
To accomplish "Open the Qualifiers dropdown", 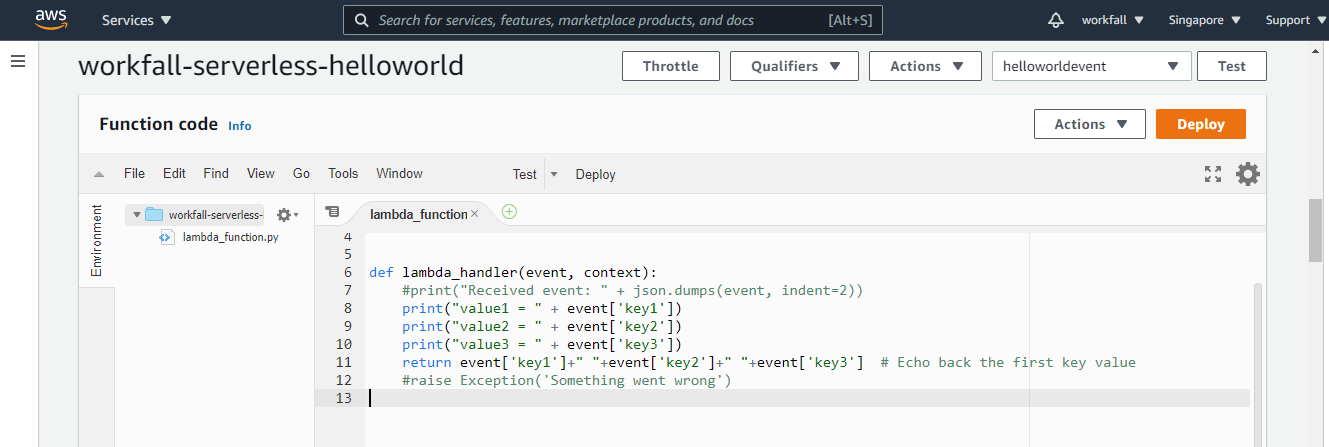I will click(x=794, y=66).
